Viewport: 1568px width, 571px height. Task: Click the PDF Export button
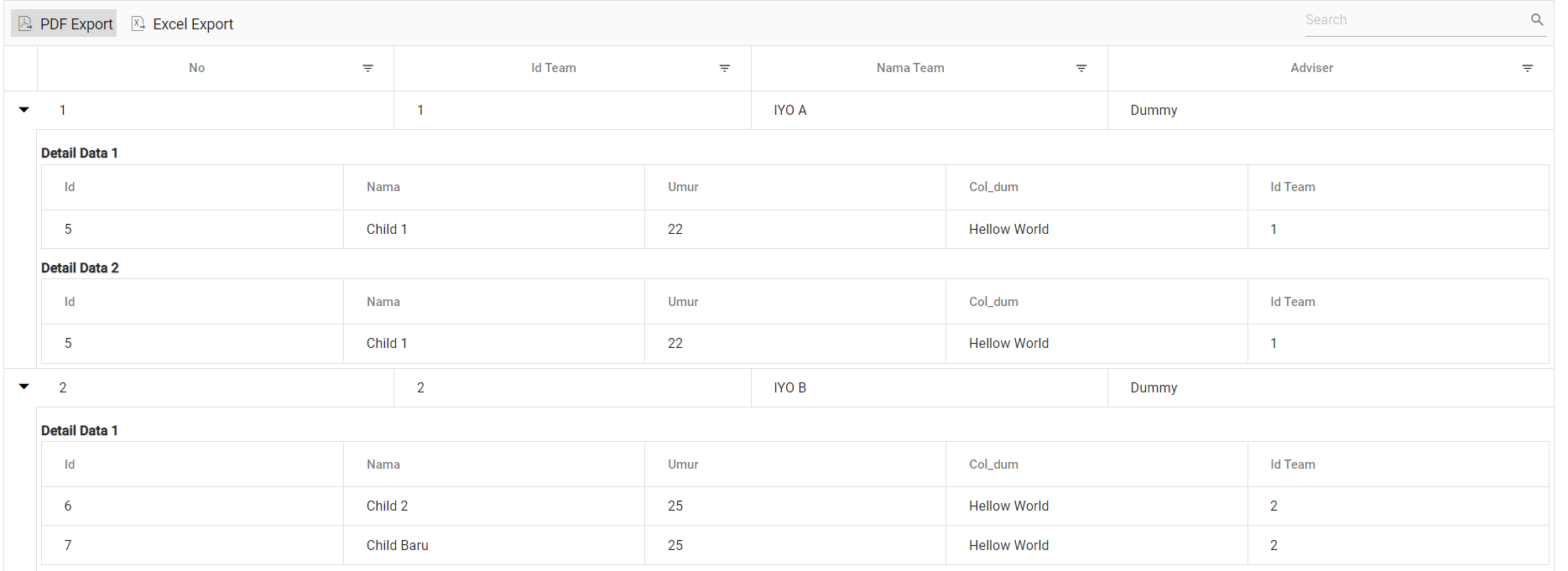pos(65,24)
